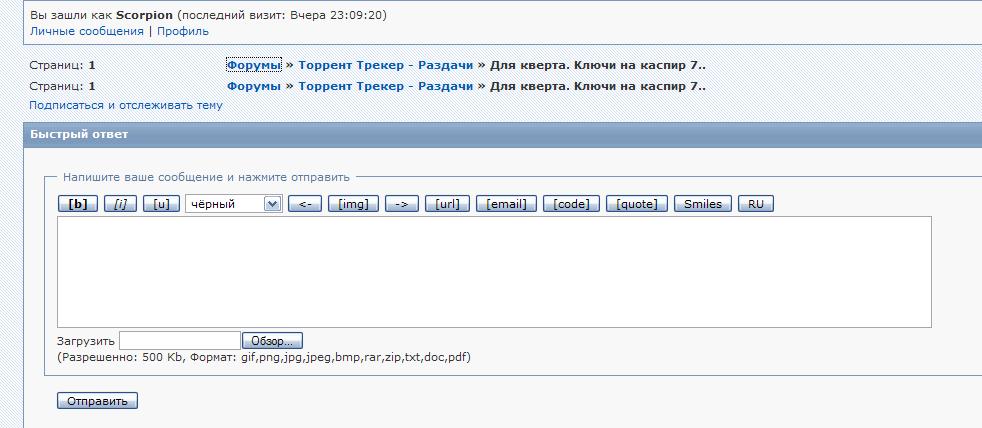The image size is (982, 428).
Task: Add a quote using the [quote] button
Action: (x=637, y=204)
